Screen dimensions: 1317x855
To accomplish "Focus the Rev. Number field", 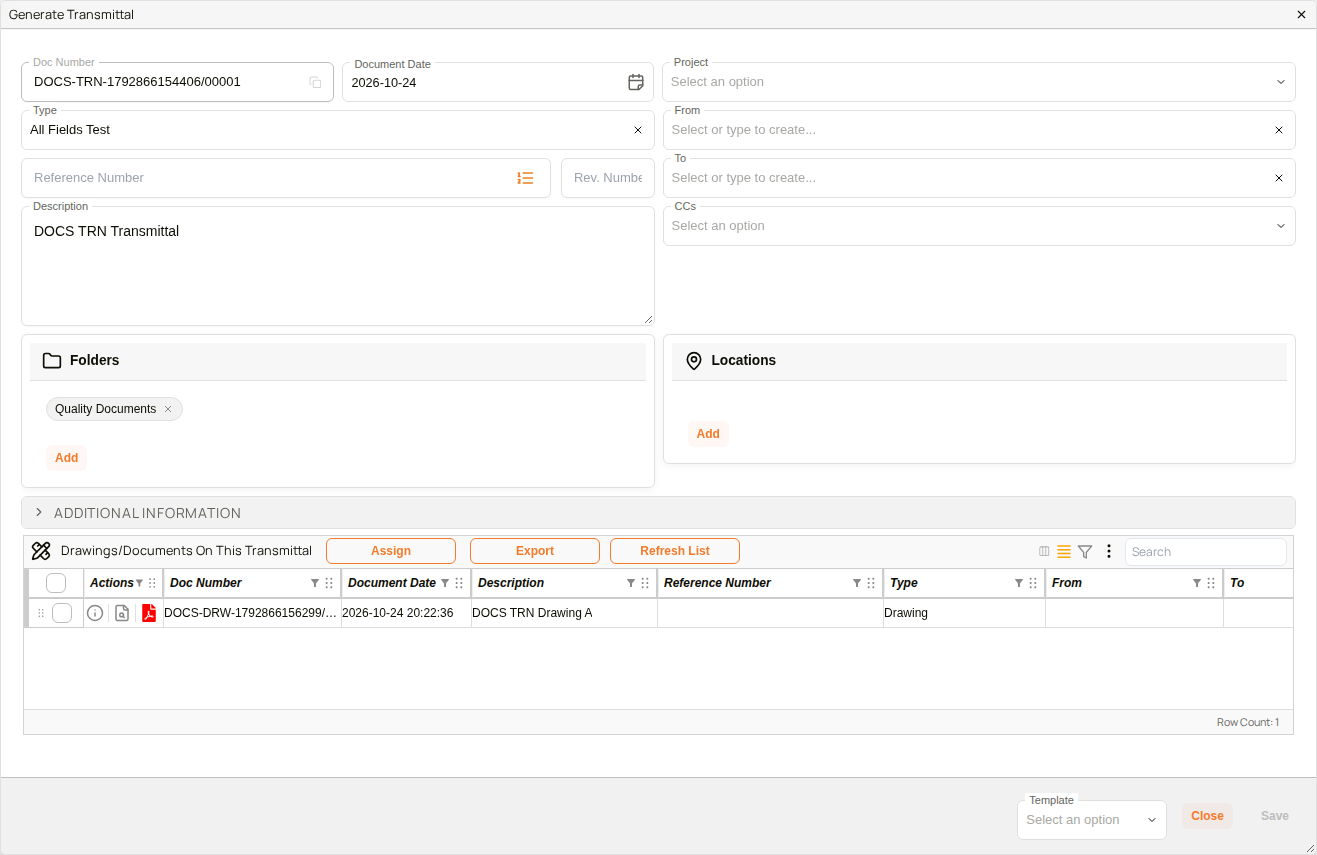I will (x=608, y=178).
